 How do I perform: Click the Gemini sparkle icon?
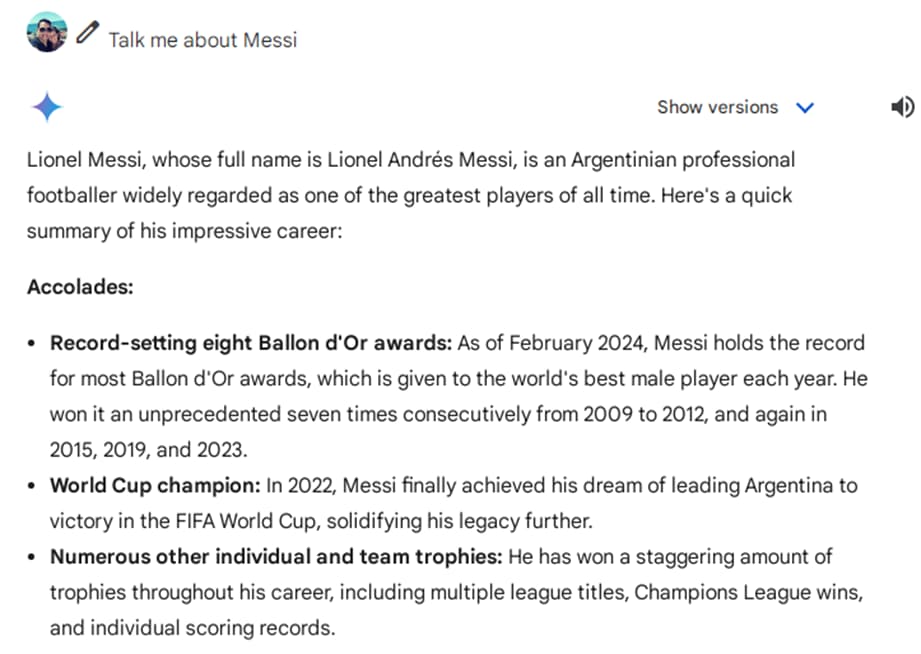(x=47, y=106)
